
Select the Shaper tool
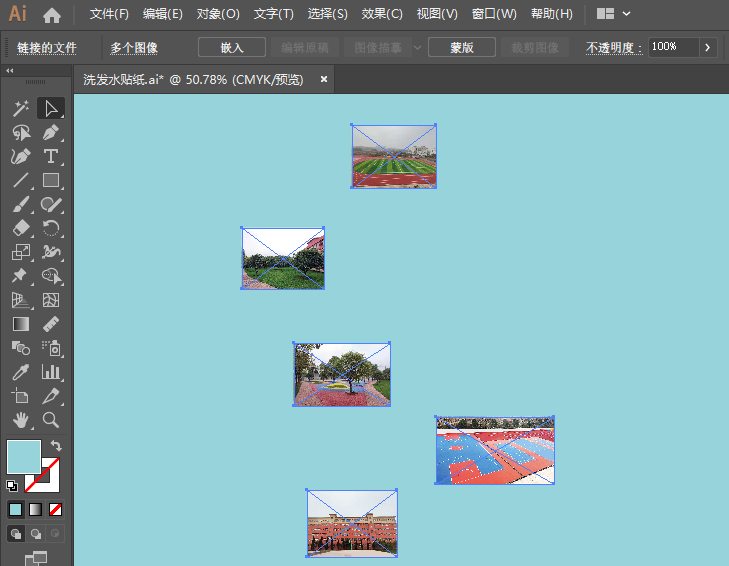pyautogui.click(x=51, y=204)
